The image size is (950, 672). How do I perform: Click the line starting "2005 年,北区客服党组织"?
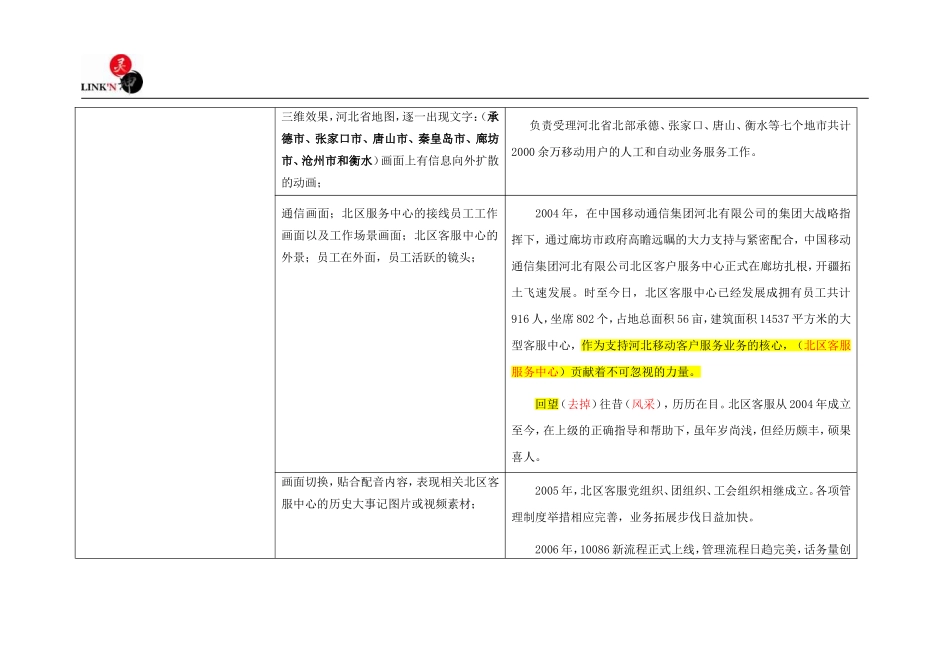point(693,491)
